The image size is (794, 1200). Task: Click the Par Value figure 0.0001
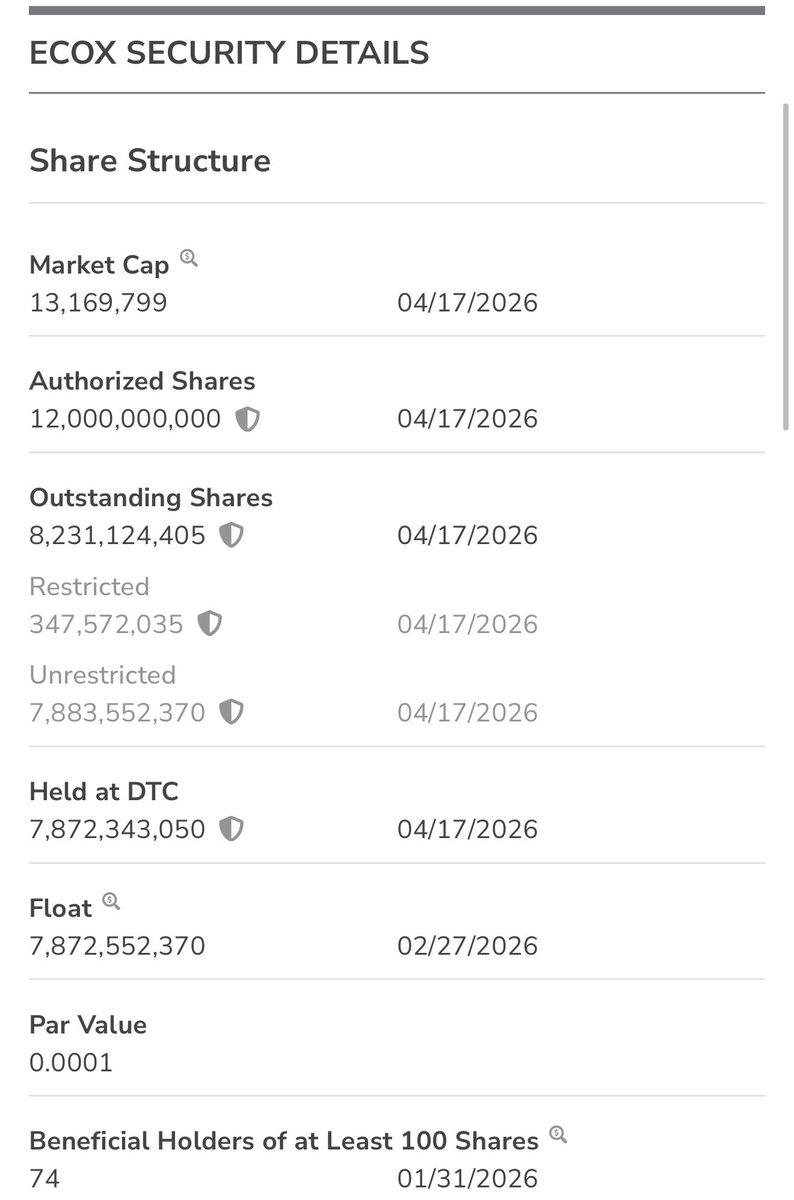point(71,1062)
